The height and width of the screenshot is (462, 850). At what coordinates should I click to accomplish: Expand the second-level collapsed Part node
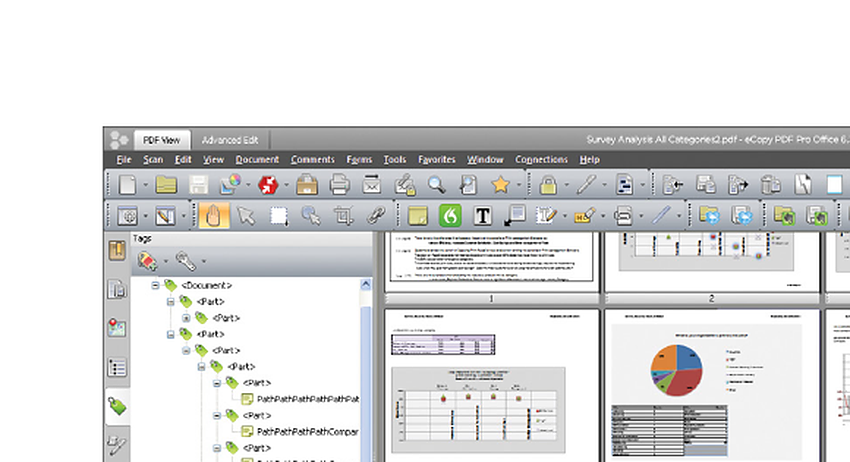pyautogui.click(x=186, y=318)
